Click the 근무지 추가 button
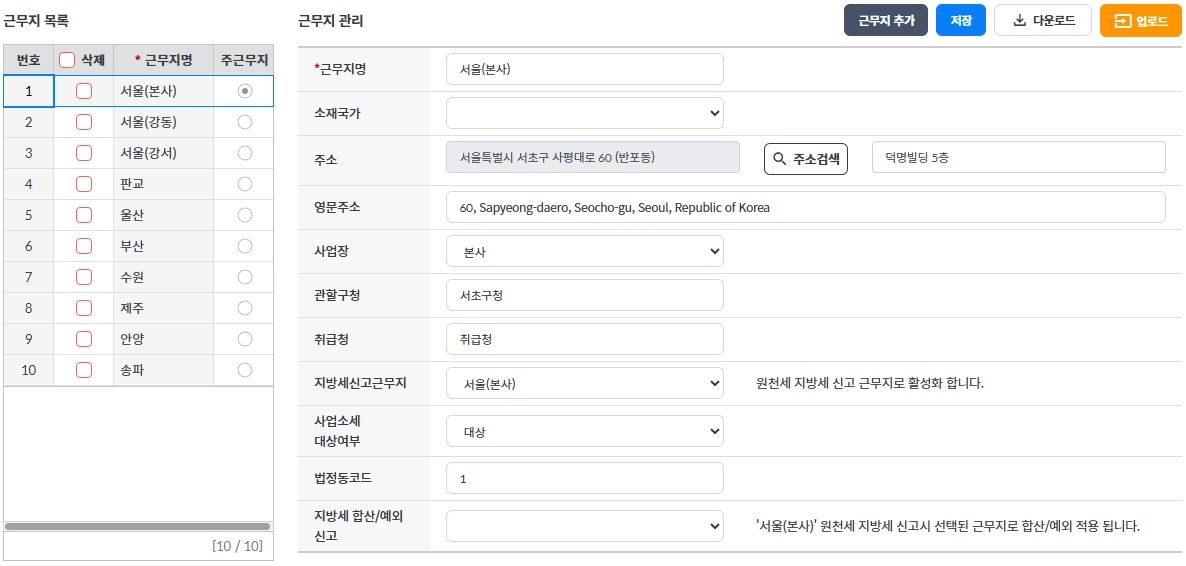The width and height of the screenshot is (1186, 566). [x=886, y=20]
